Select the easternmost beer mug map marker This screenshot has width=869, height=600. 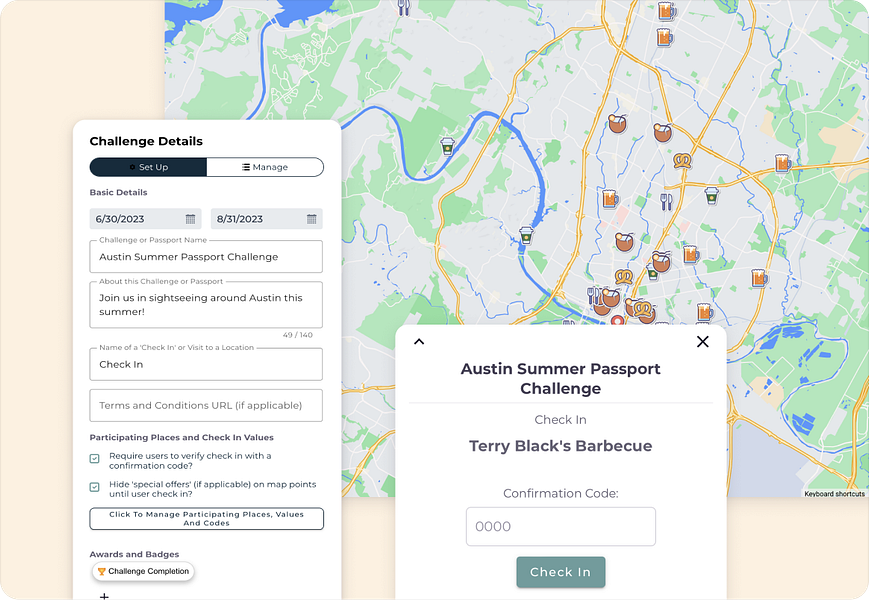pos(783,163)
